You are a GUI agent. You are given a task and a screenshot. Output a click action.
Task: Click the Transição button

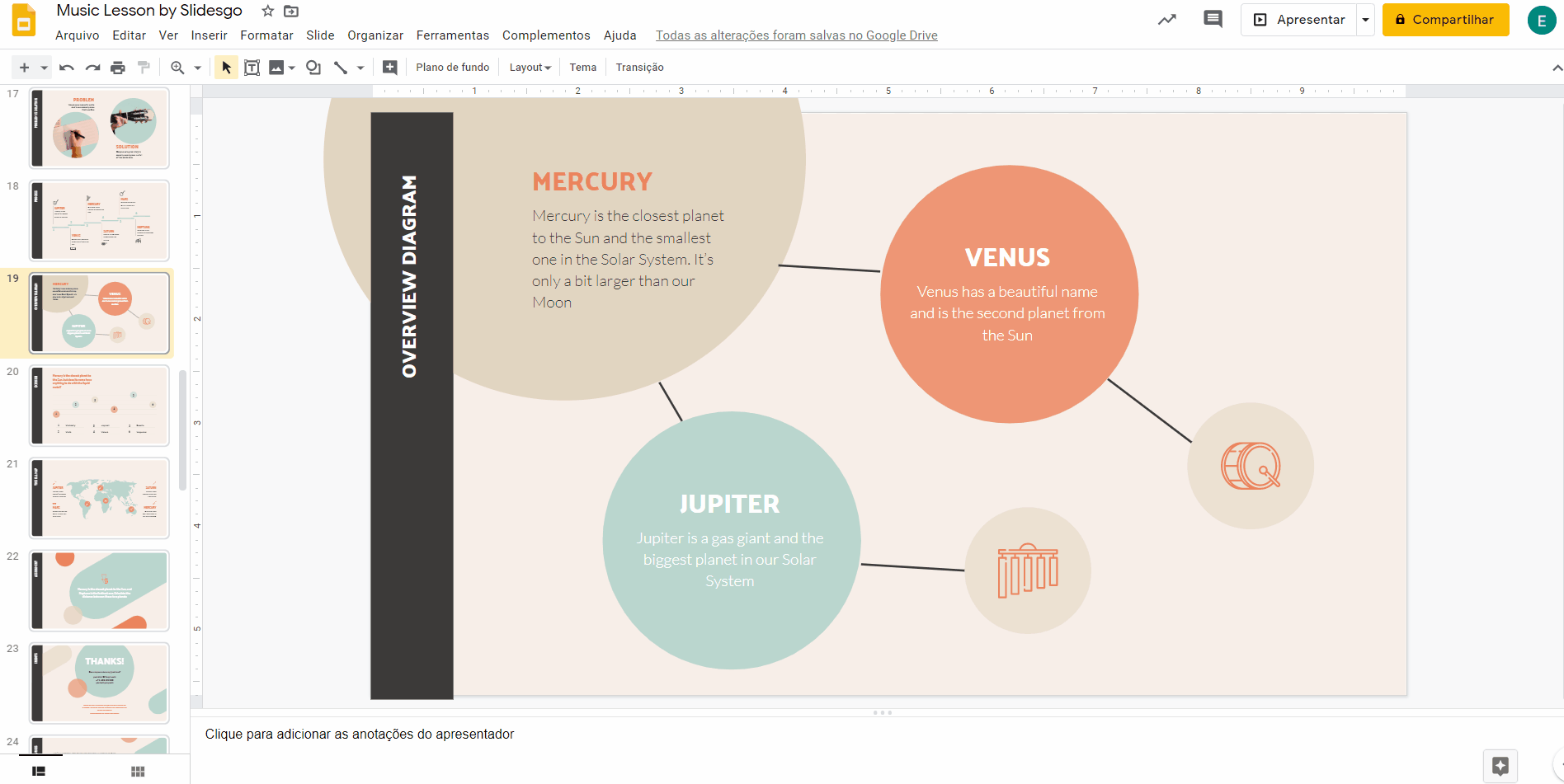pyautogui.click(x=639, y=68)
